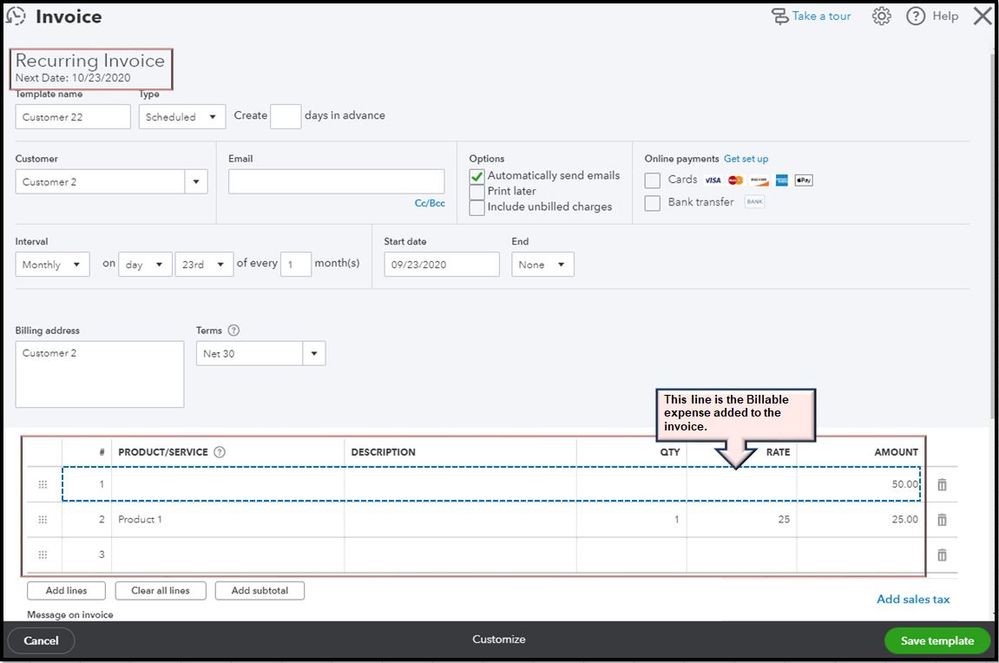Click the Get set up link
Screen dimensions: 999x663
click(746, 159)
